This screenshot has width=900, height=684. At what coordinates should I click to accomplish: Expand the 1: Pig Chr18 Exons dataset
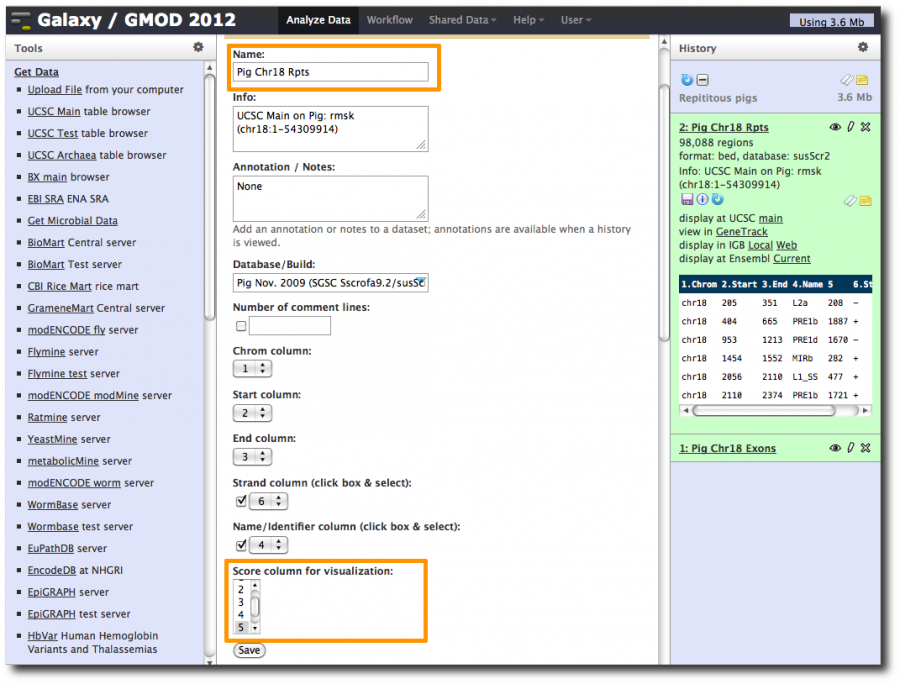727,448
